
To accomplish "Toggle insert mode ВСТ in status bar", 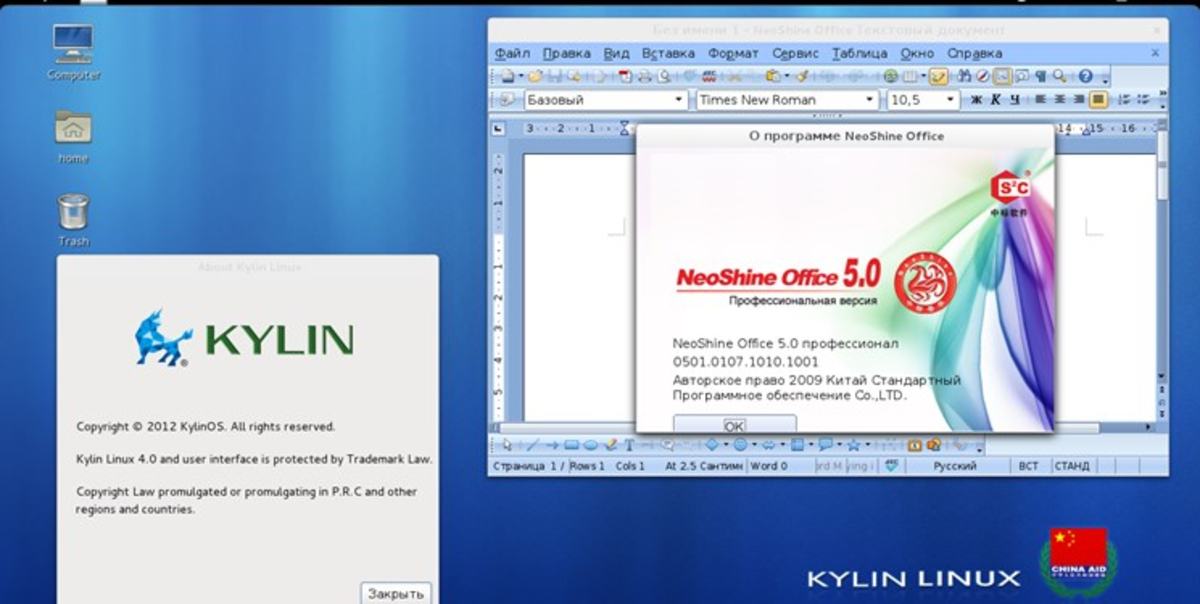I will pyautogui.click(x=1028, y=466).
